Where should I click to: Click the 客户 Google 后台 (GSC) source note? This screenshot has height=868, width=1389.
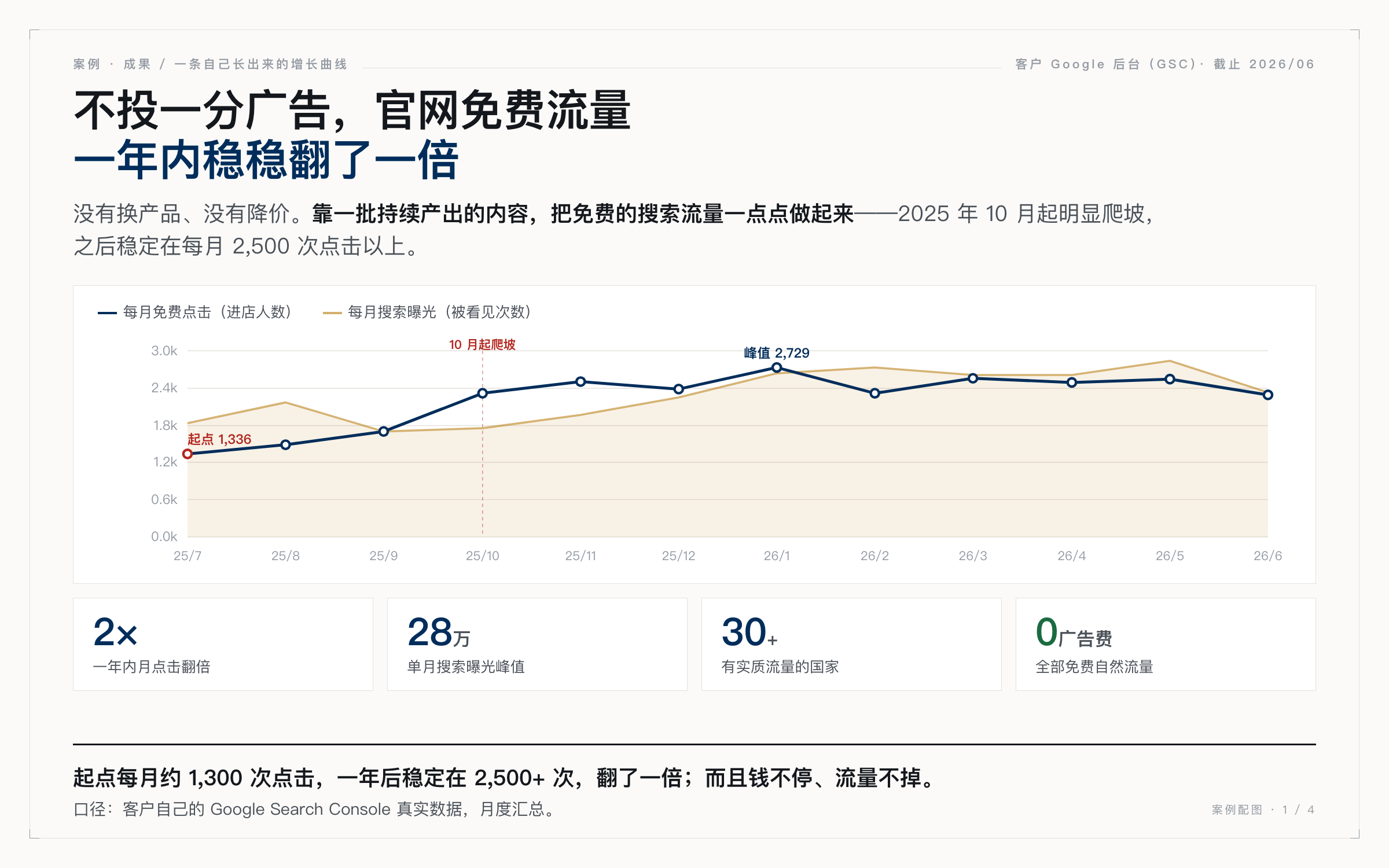point(1165,64)
